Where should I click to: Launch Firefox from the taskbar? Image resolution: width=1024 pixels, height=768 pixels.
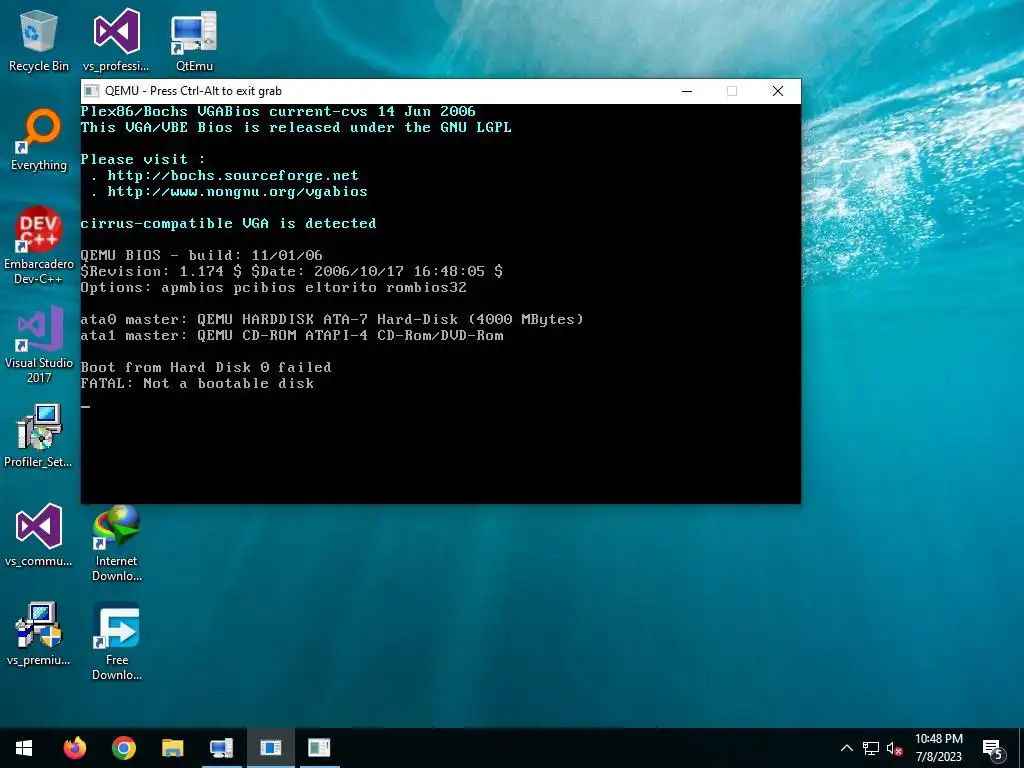pos(74,748)
